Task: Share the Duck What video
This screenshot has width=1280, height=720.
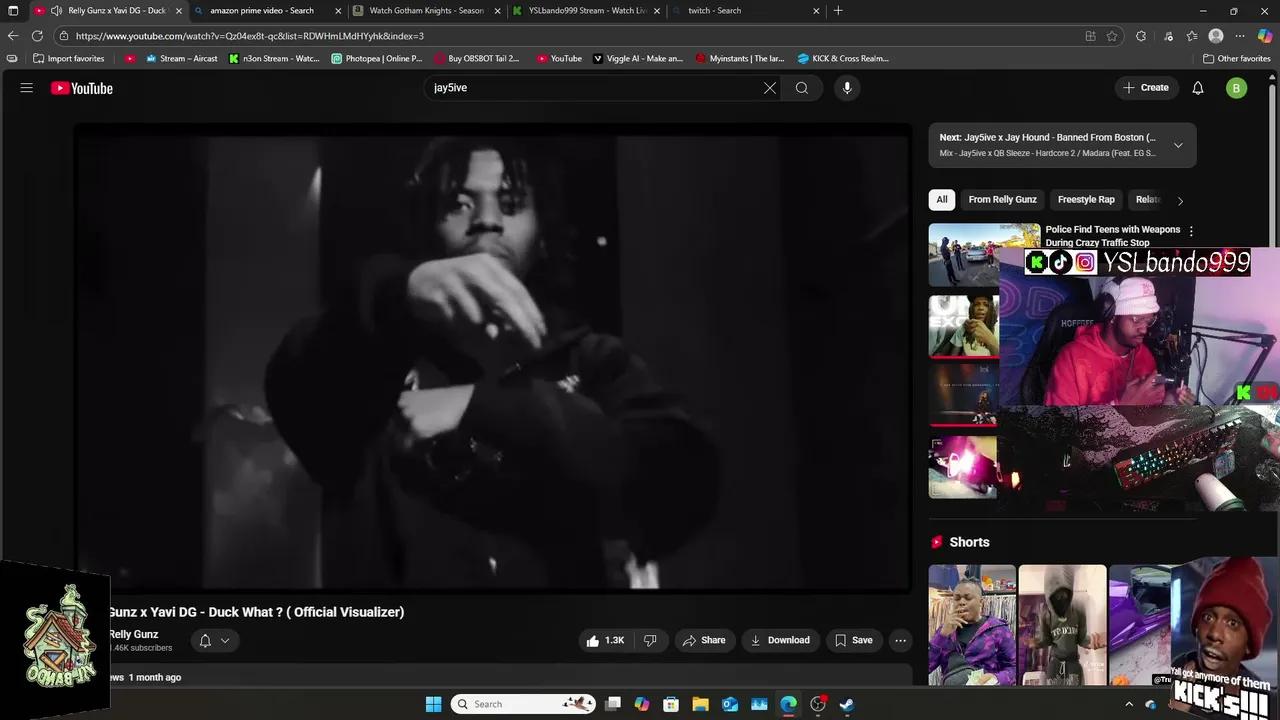Action: (704, 640)
